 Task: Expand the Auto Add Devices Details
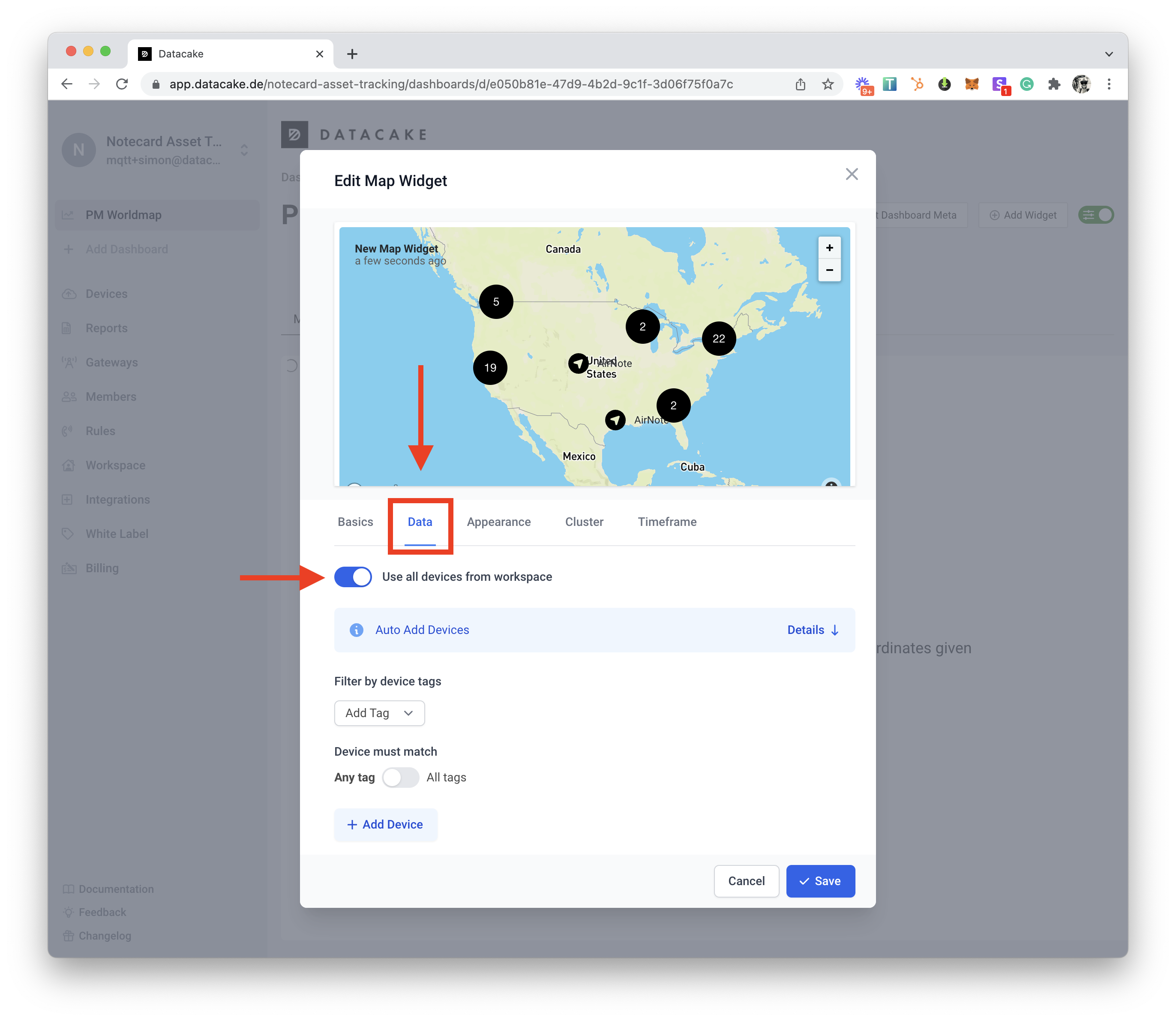pyautogui.click(x=813, y=630)
